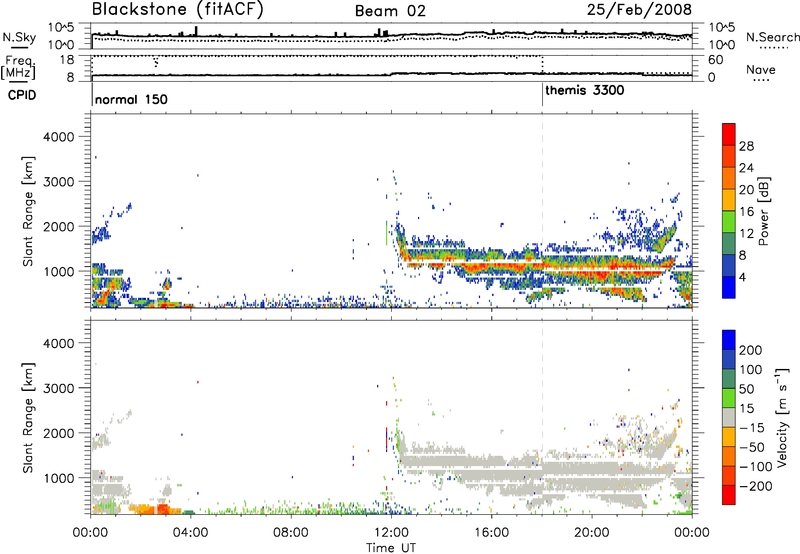Screen dimensions: 800x554
Task: Click the '3000' tick in velocity panel
Action: point(58,388)
